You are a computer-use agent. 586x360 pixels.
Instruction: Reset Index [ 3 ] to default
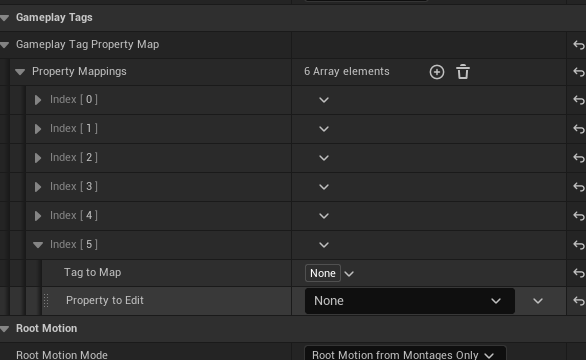[x=579, y=187]
